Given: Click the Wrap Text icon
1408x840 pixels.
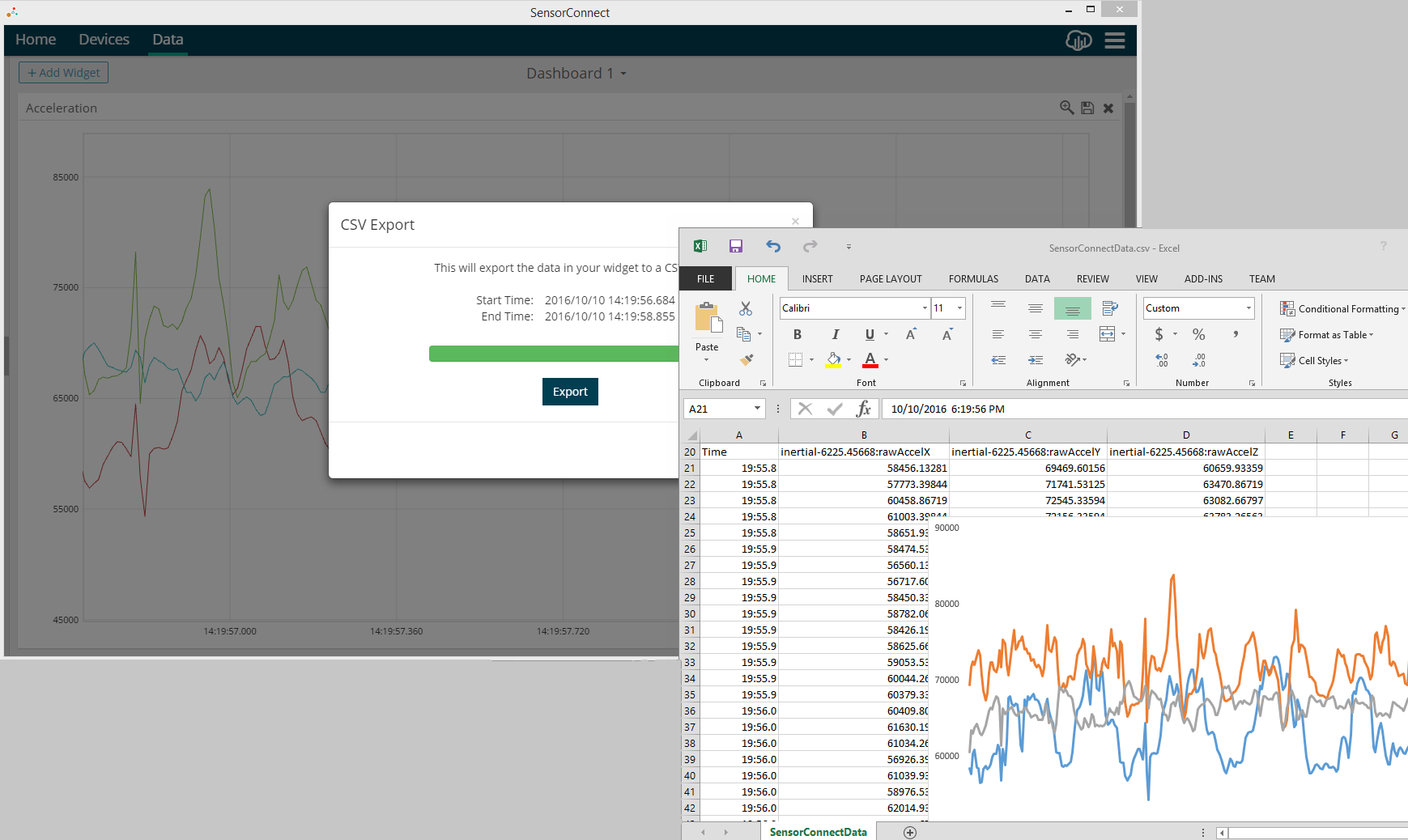Looking at the screenshot, I should click(1109, 308).
